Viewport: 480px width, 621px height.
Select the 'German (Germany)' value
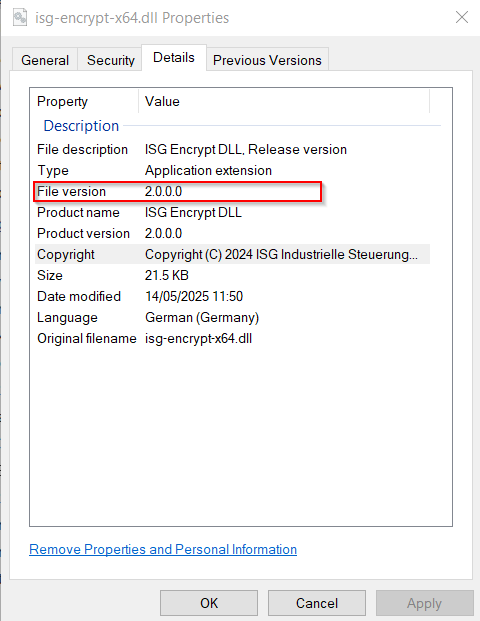coord(202,317)
